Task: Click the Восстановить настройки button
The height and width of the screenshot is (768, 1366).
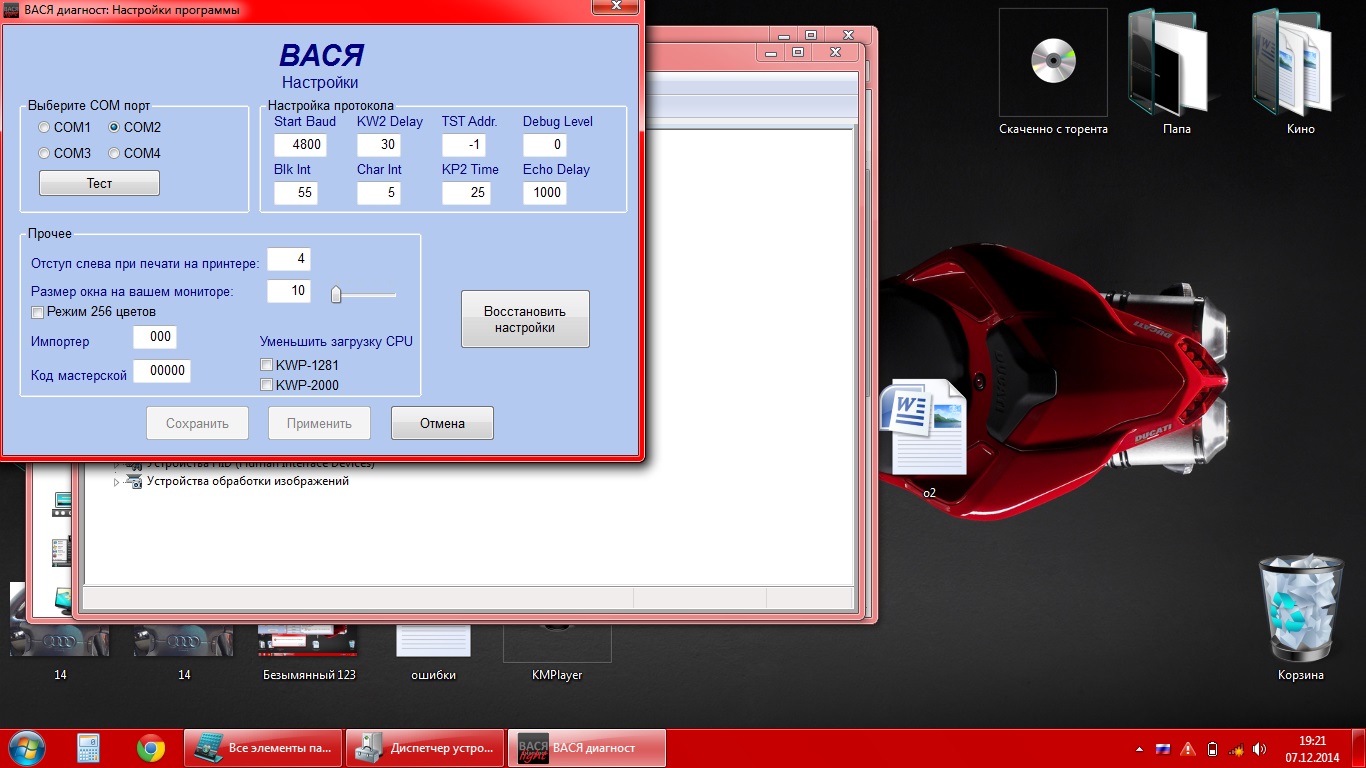Action: (x=525, y=319)
